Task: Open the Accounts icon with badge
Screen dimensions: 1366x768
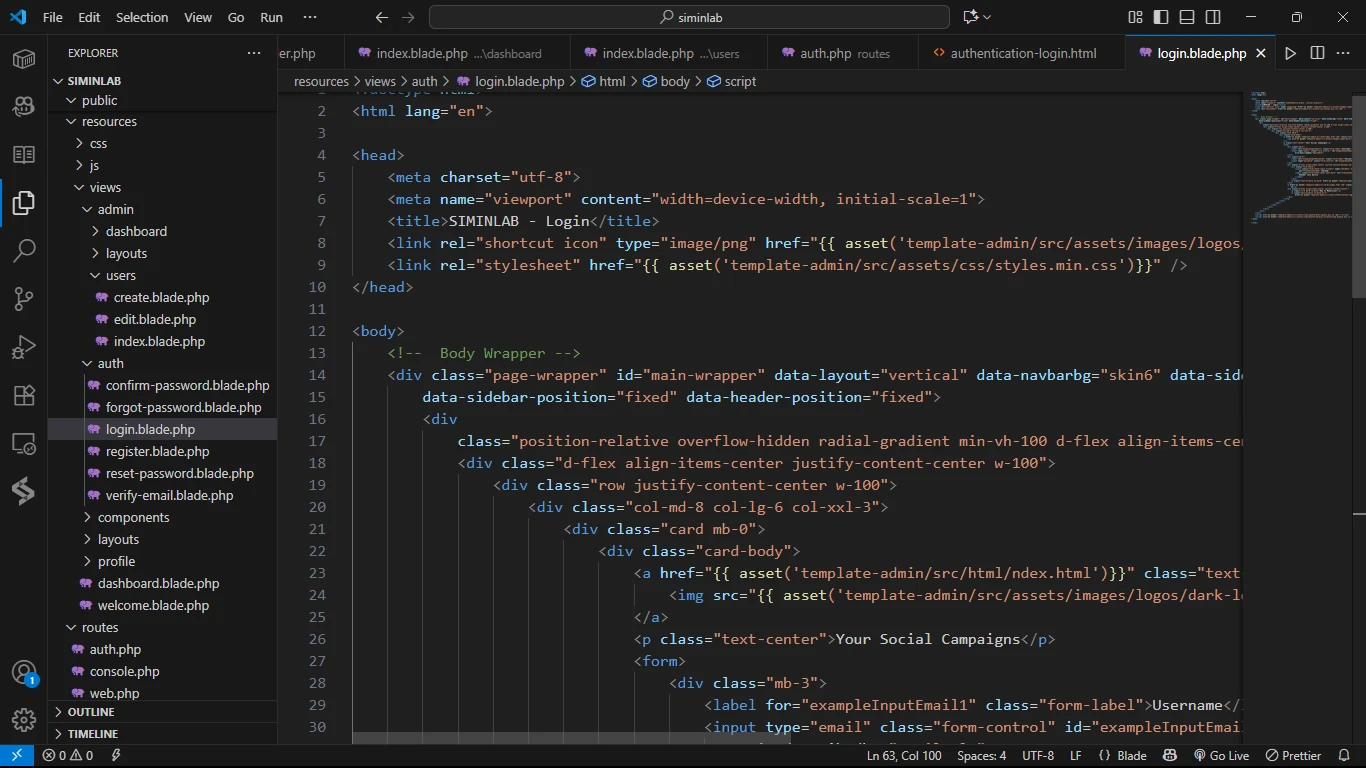Action: (x=24, y=673)
